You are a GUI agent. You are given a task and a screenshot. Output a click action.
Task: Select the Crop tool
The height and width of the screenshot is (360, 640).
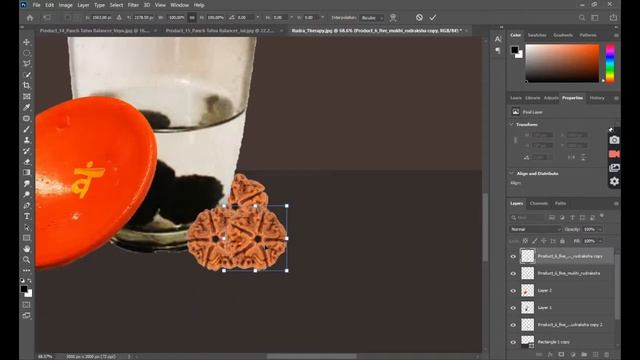click(27, 85)
